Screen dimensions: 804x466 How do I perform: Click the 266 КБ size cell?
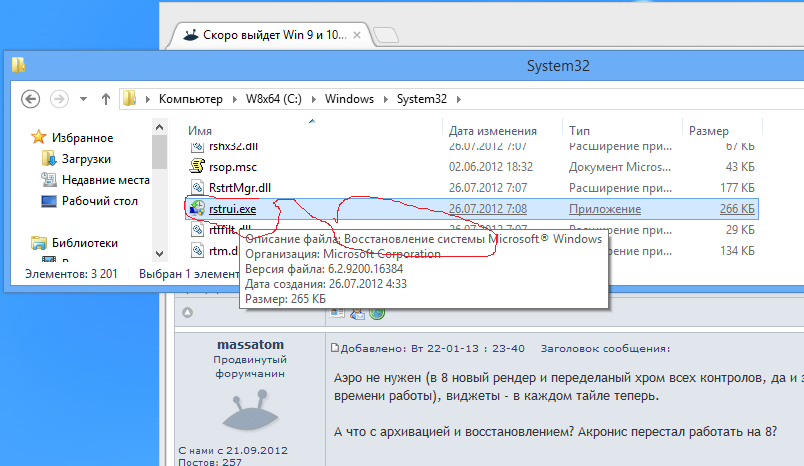tap(737, 209)
